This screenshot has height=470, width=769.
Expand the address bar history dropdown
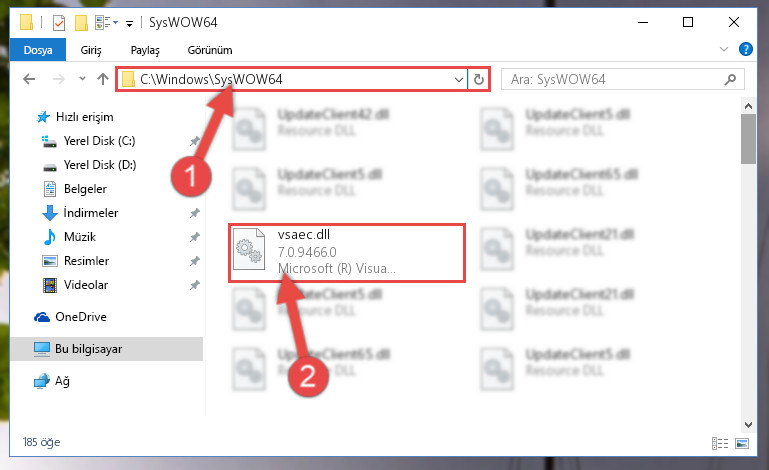coord(459,79)
